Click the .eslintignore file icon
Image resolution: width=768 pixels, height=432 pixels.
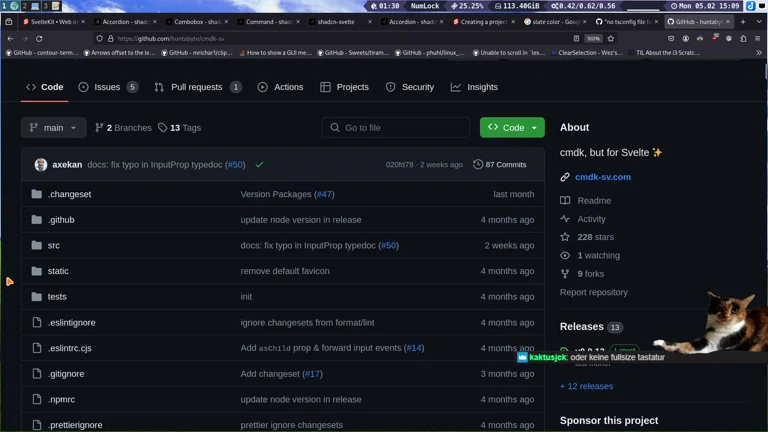[x=37, y=322]
